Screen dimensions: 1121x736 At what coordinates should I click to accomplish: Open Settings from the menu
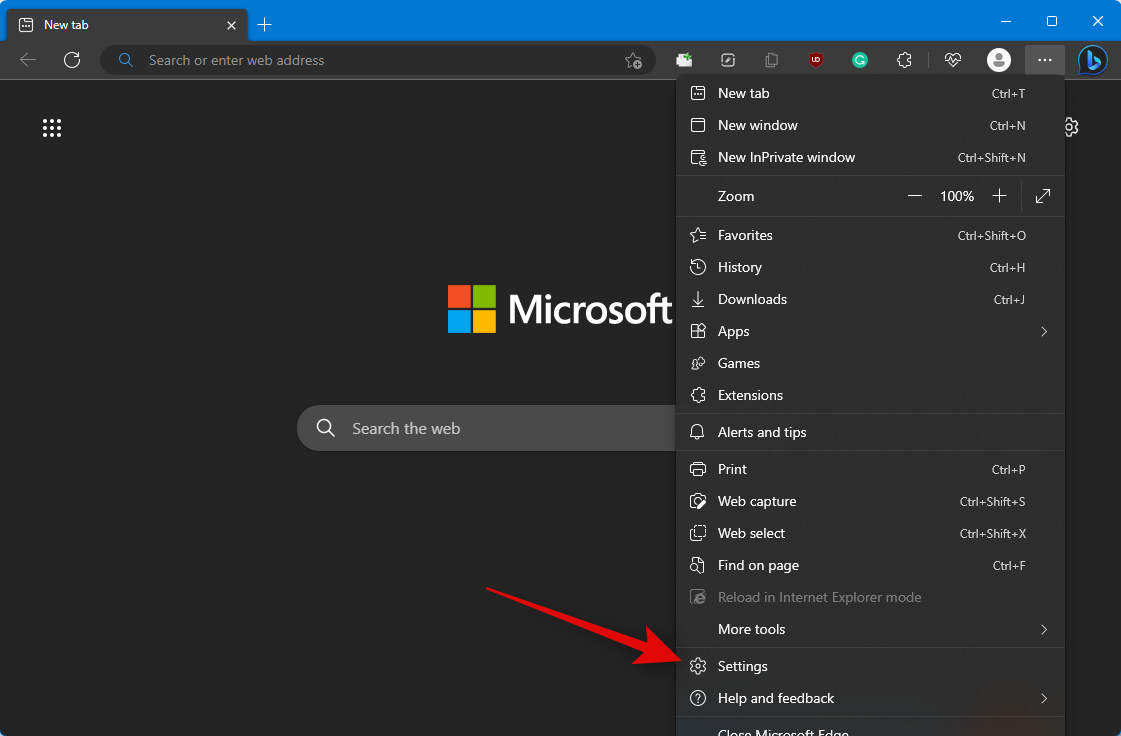coord(743,666)
